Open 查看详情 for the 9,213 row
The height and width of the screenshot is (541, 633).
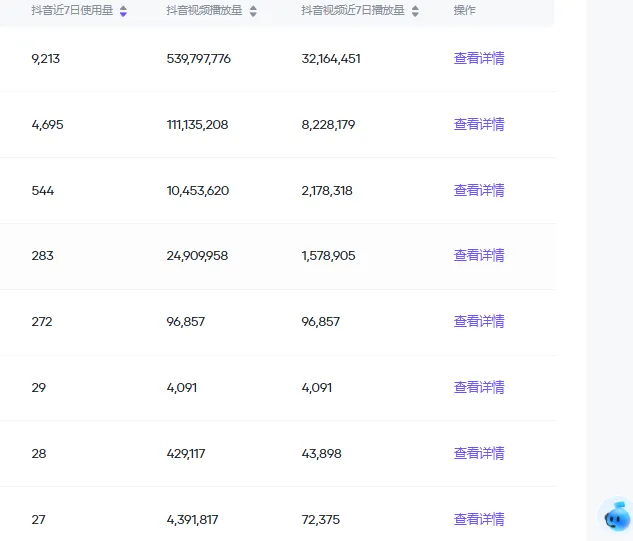(x=479, y=59)
